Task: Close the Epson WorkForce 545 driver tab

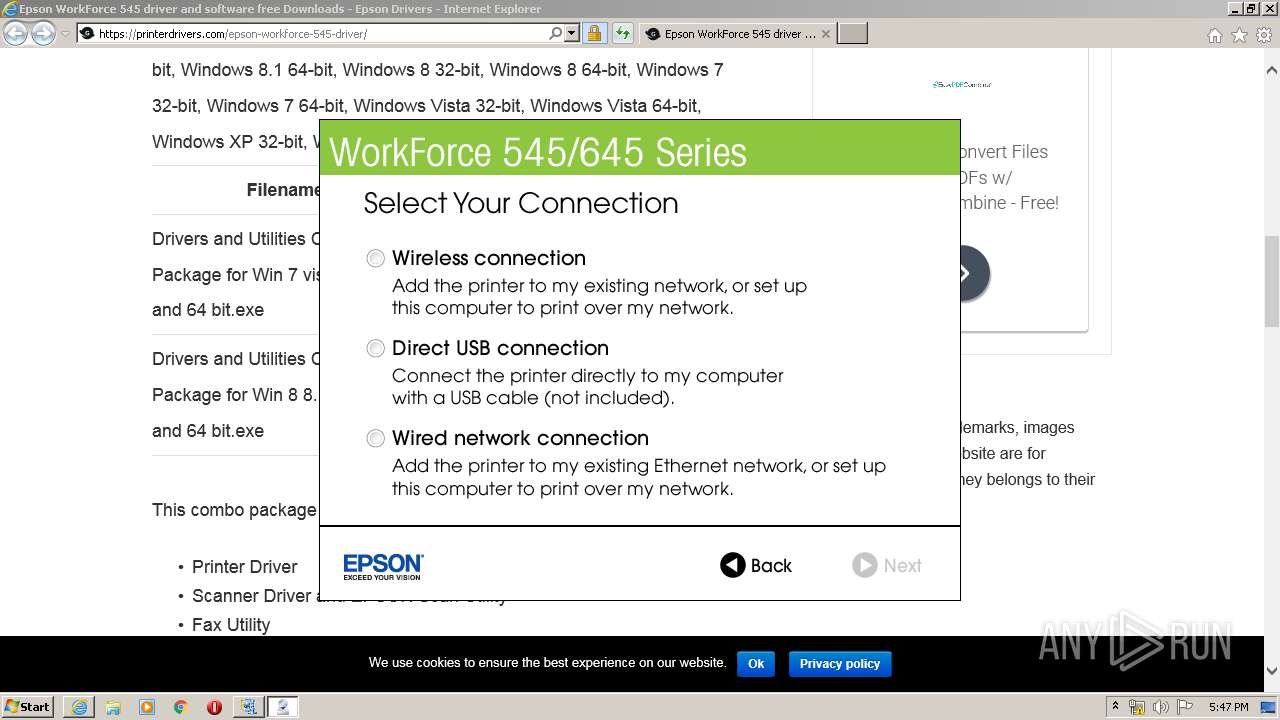Action: [826, 34]
